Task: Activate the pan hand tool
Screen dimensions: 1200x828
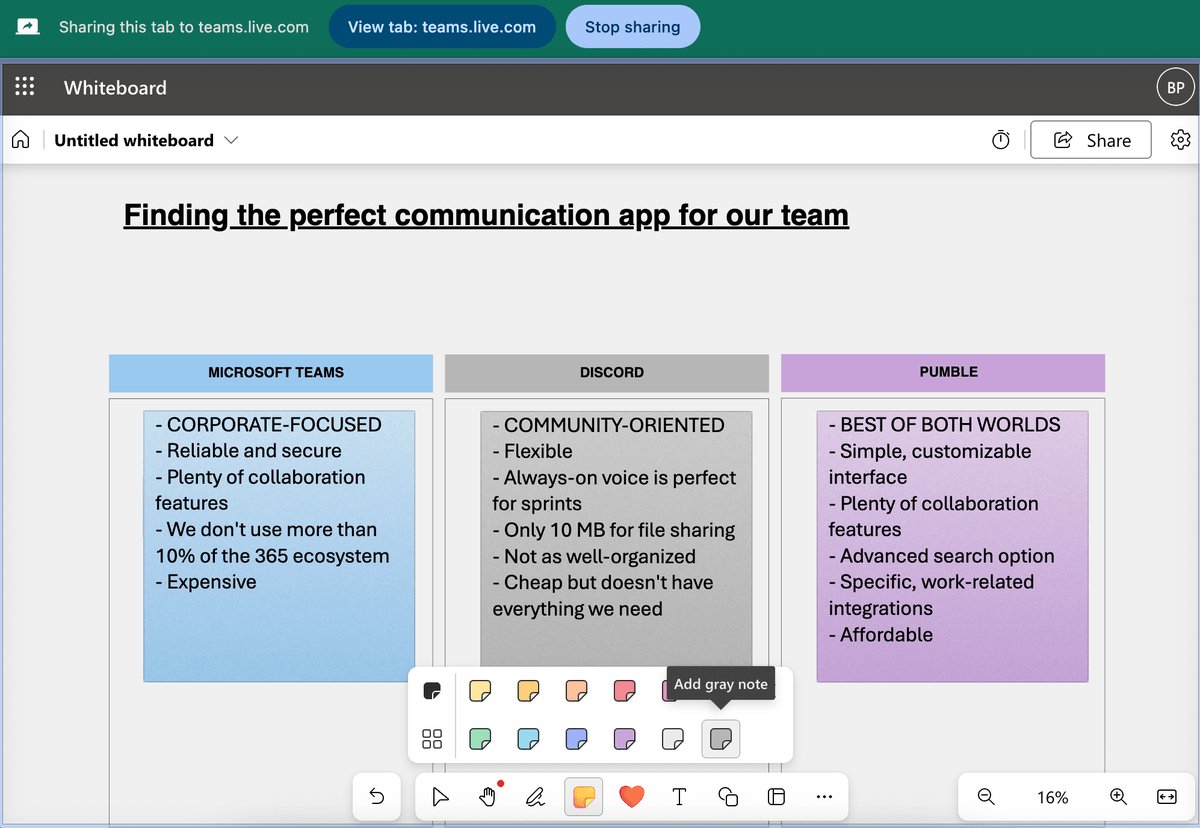Action: [488, 796]
